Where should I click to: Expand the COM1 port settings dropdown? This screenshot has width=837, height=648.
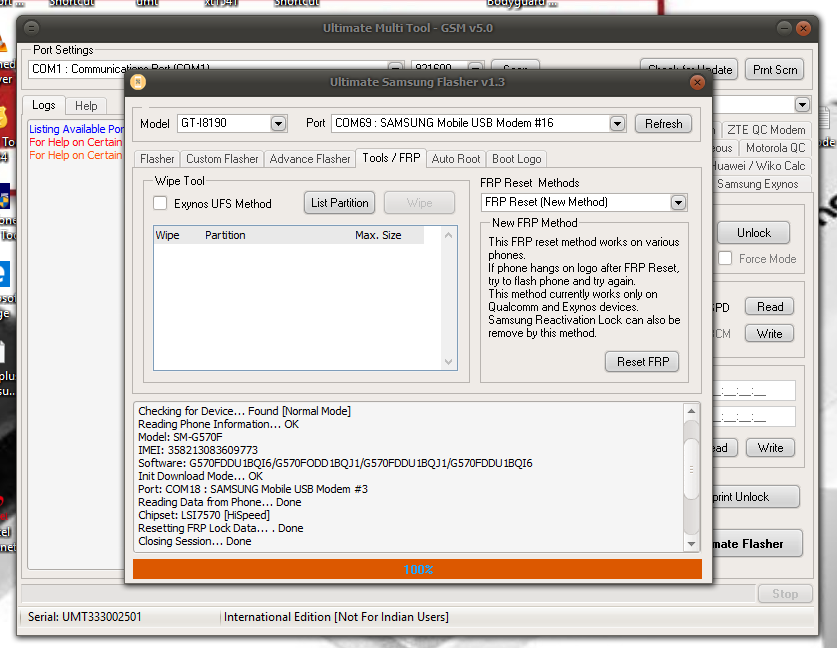tap(396, 68)
